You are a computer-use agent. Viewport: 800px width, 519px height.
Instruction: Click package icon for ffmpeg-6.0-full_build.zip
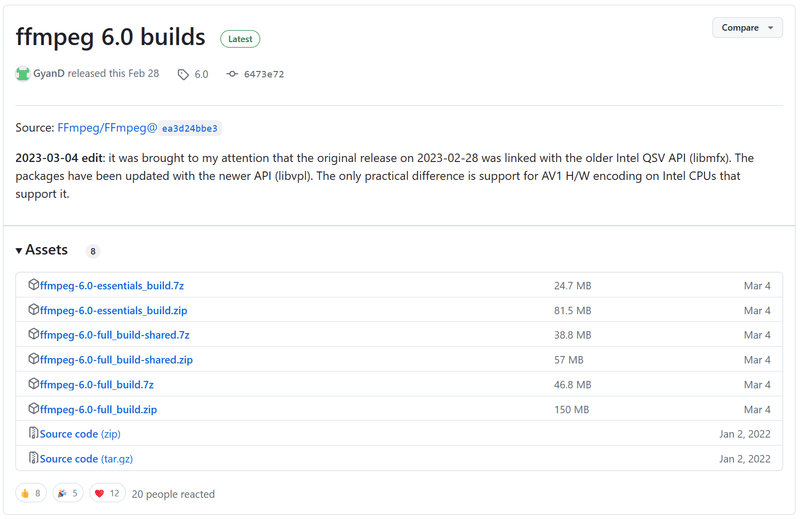(x=34, y=408)
